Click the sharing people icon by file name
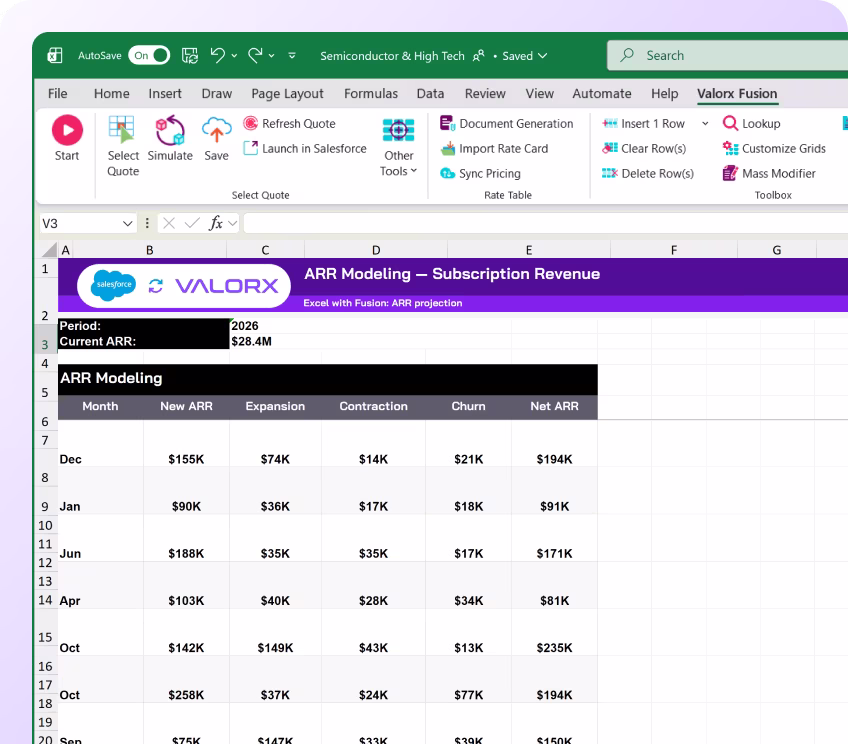This screenshot has height=744, width=848. [x=479, y=56]
